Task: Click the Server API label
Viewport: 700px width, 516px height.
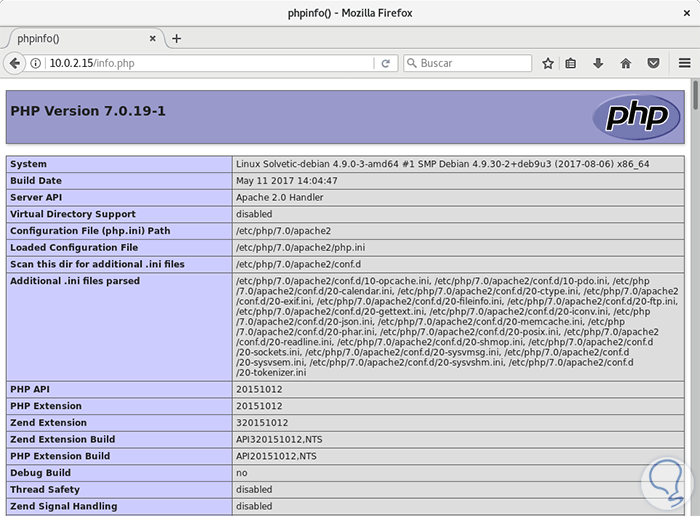Action: click(x=36, y=197)
